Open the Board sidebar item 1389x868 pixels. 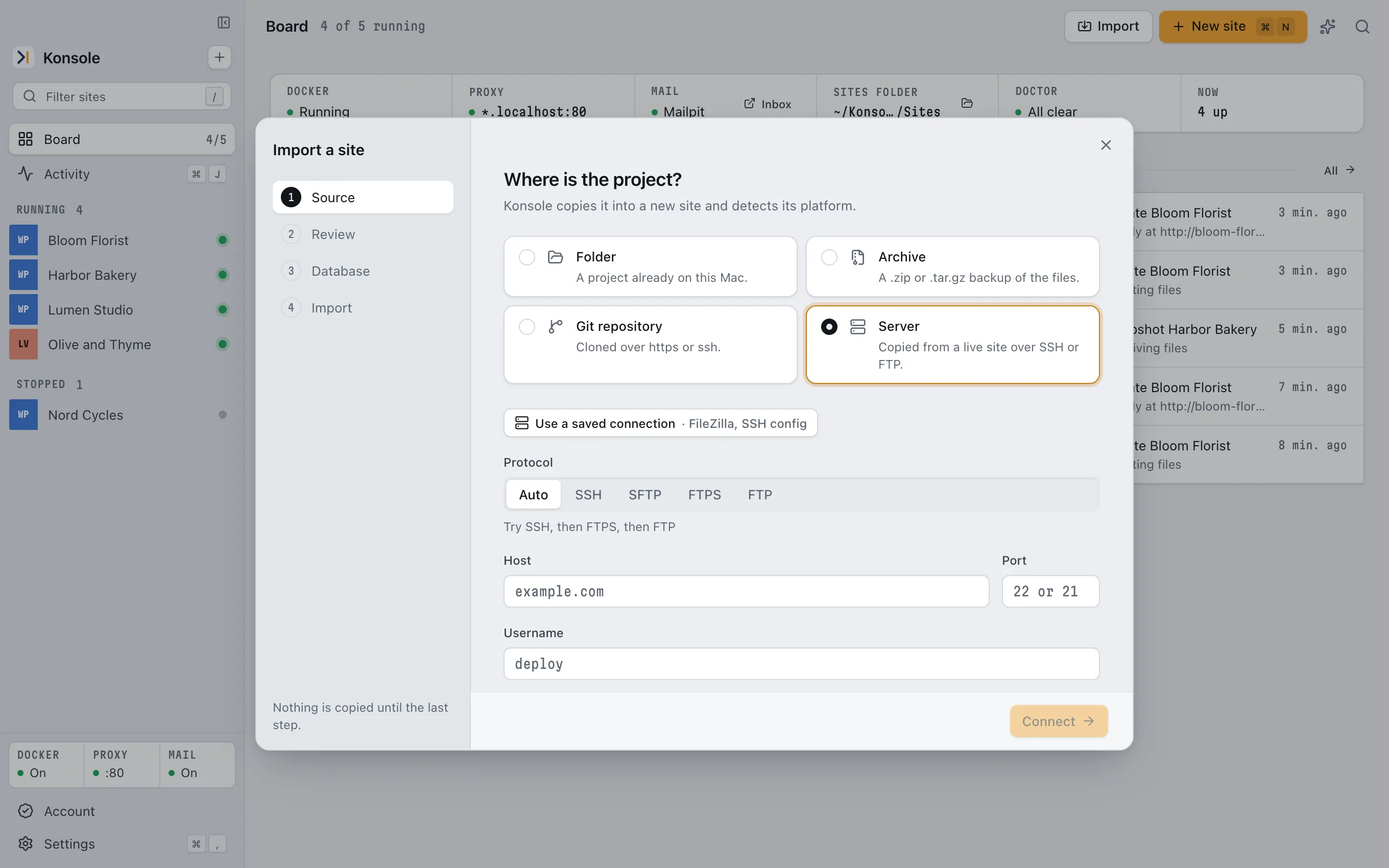[x=122, y=139]
